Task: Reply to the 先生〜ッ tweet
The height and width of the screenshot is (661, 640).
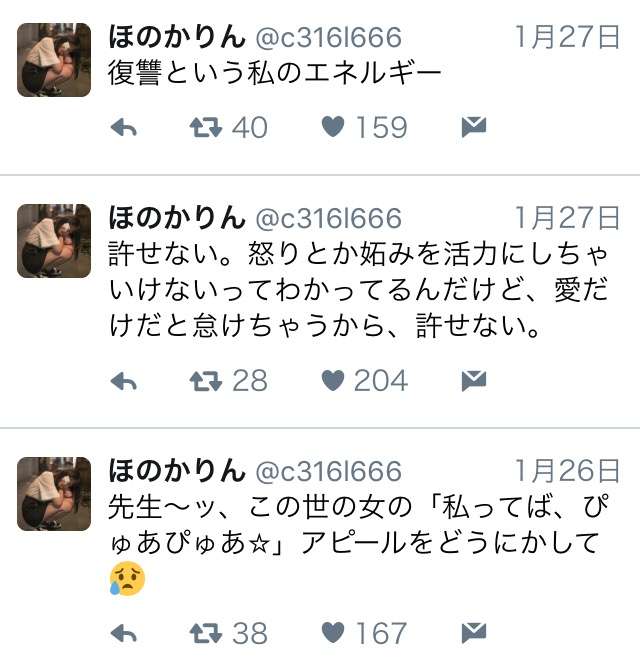Action: [x=124, y=633]
